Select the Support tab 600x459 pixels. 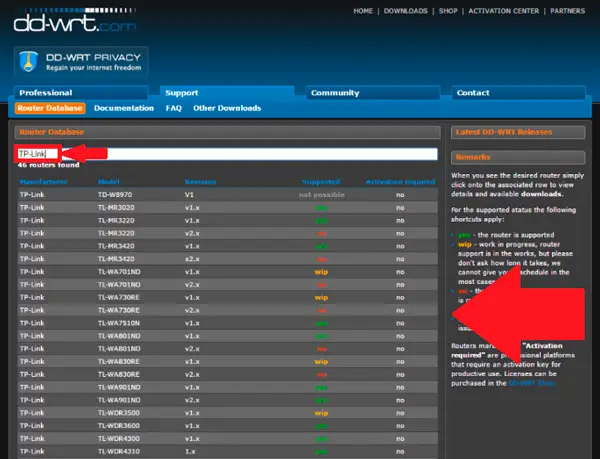point(227,93)
